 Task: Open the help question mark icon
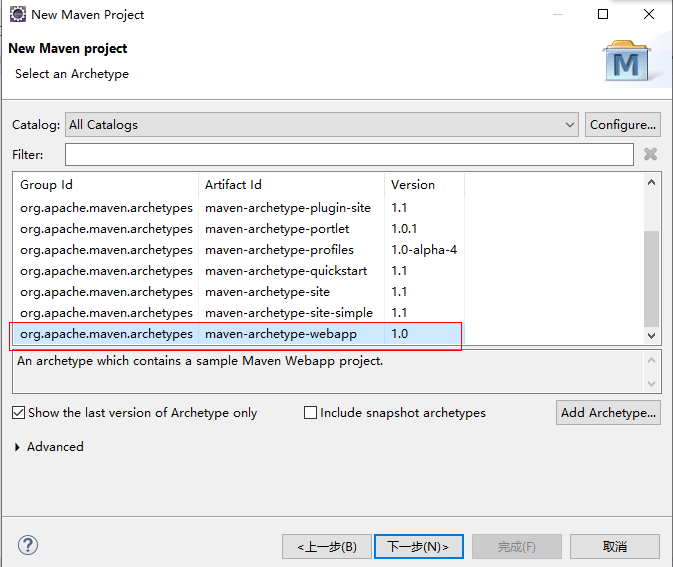pos(28,545)
